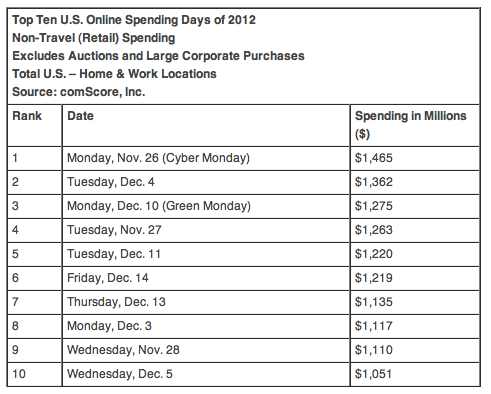Select the $1,465 spending value
491x394 pixels.
[374, 158]
